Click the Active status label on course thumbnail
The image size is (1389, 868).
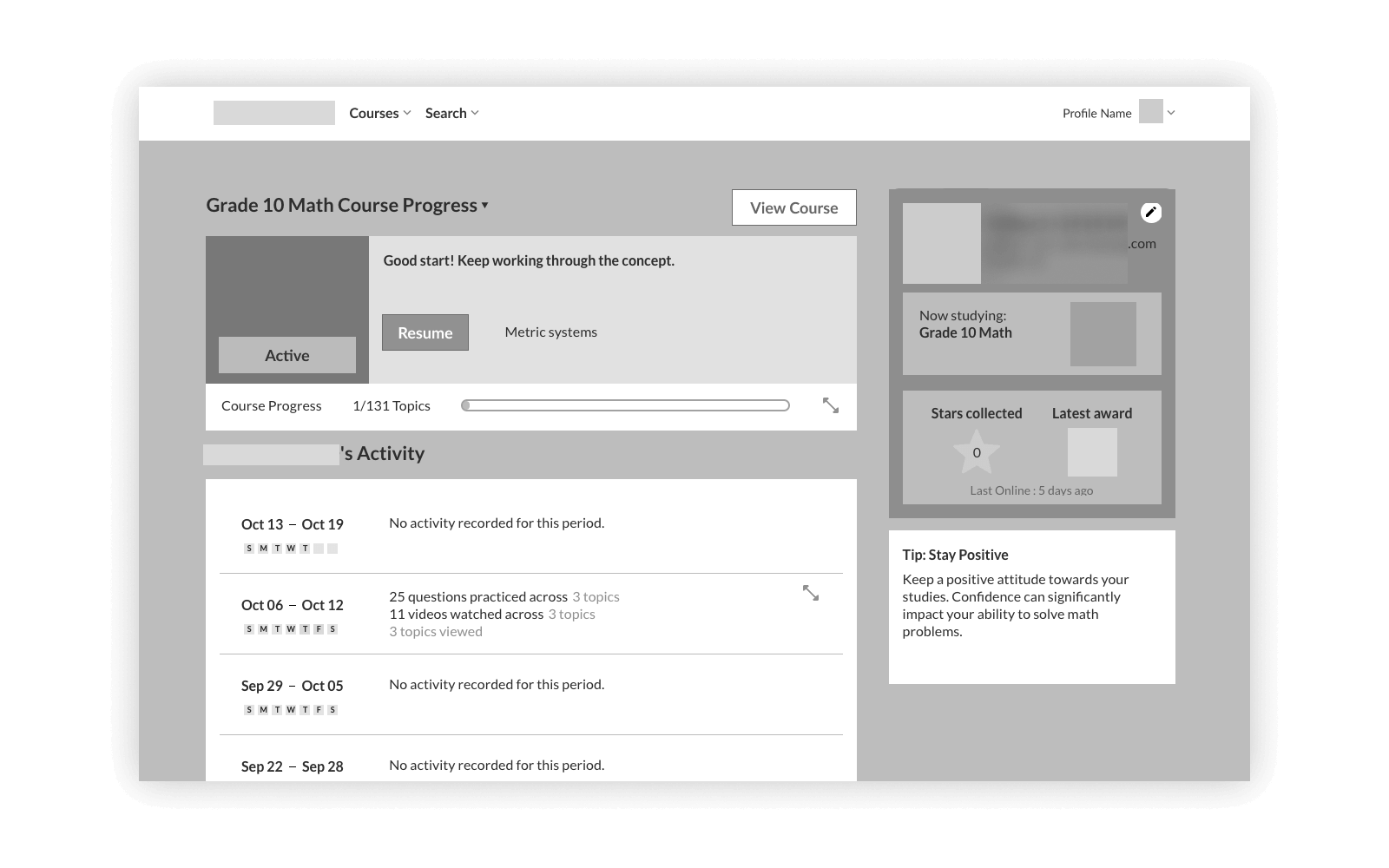(x=287, y=355)
